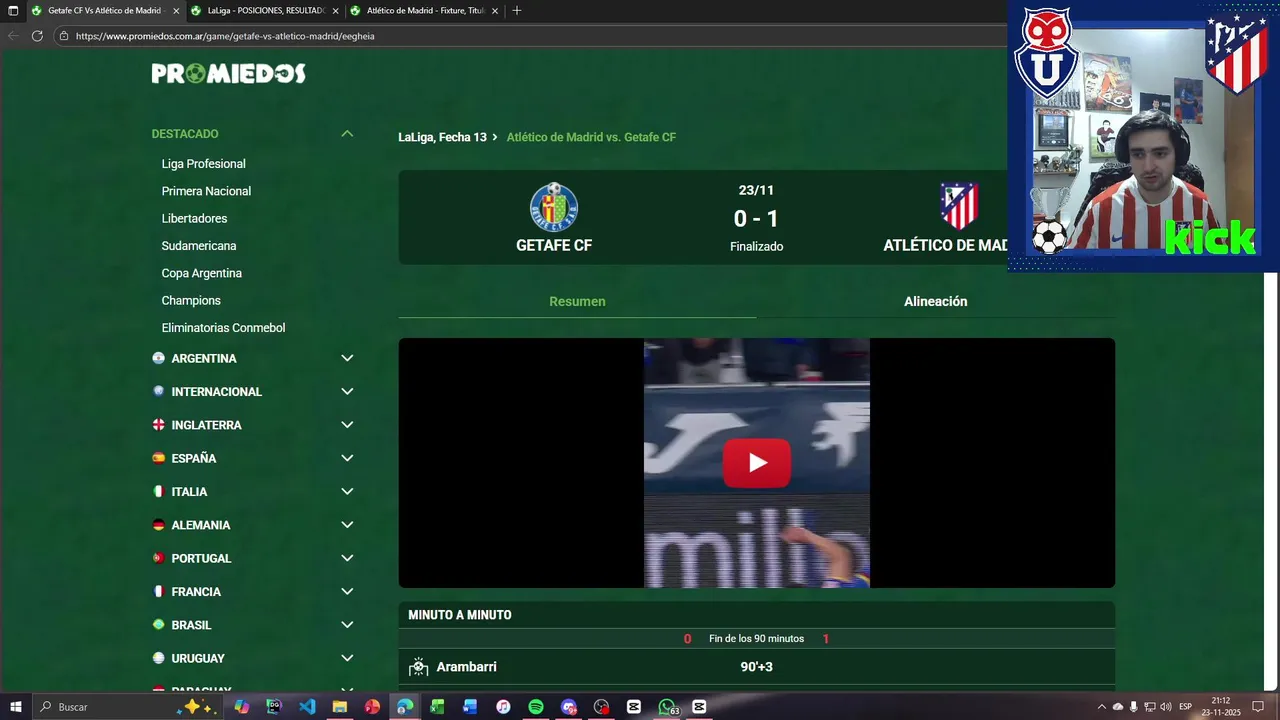1280x720 pixels.
Task: Open Discord from the taskbar
Action: point(569,707)
